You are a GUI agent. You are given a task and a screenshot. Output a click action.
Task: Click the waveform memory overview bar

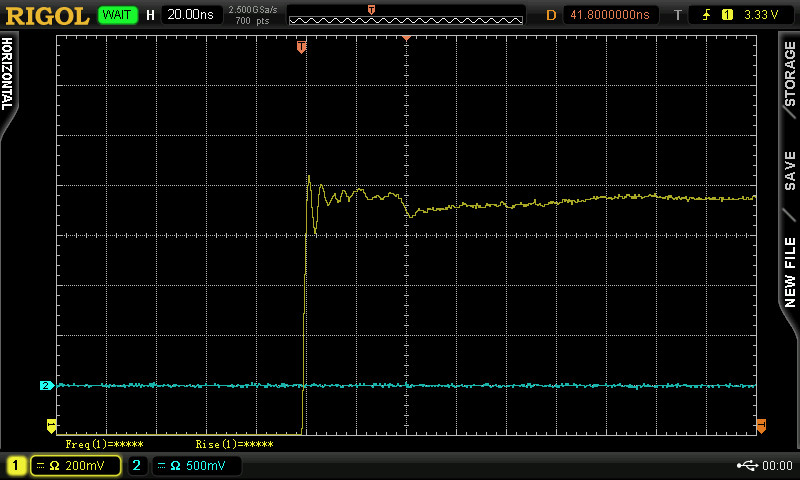pyautogui.click(x=406, y=15)
